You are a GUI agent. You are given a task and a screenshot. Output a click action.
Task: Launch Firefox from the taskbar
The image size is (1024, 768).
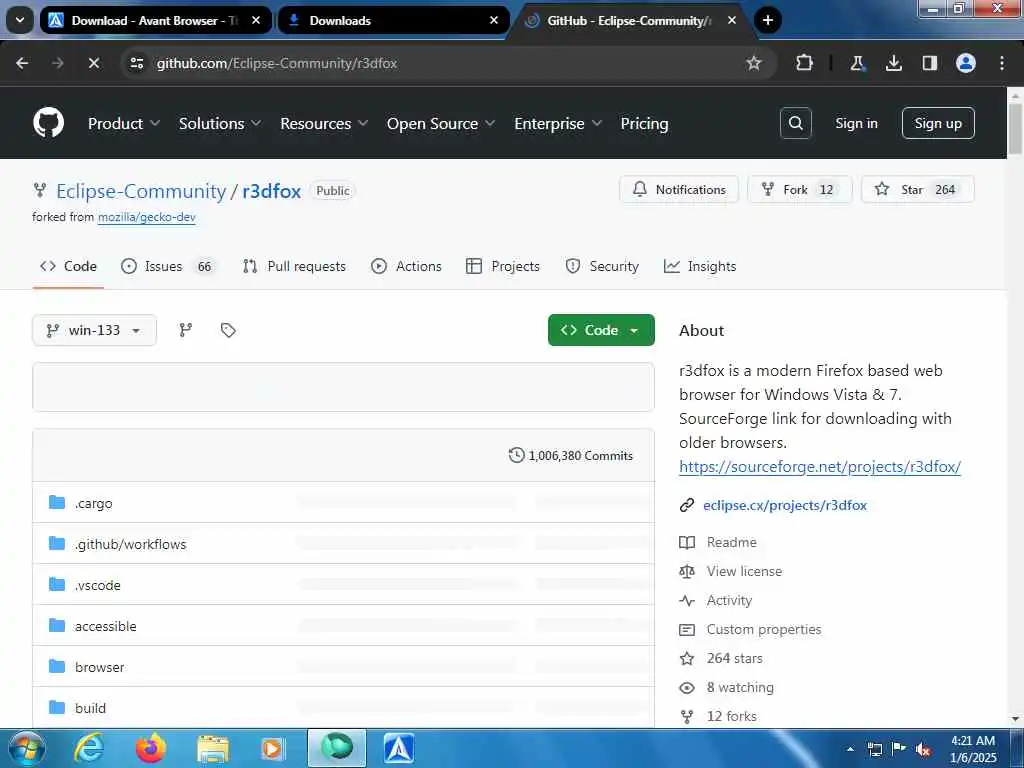tap(151, 748)
